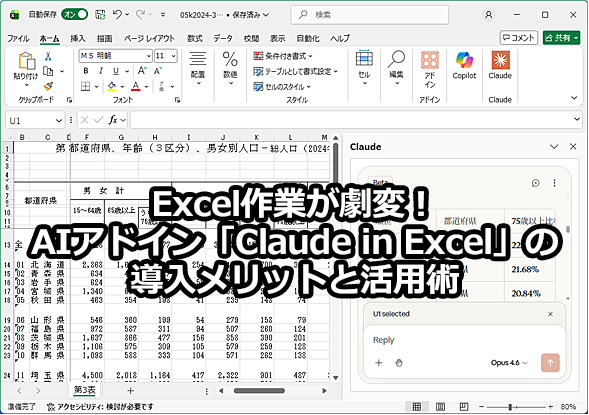Click the 共有 share button
589x415 pixels.
point(561,38)
